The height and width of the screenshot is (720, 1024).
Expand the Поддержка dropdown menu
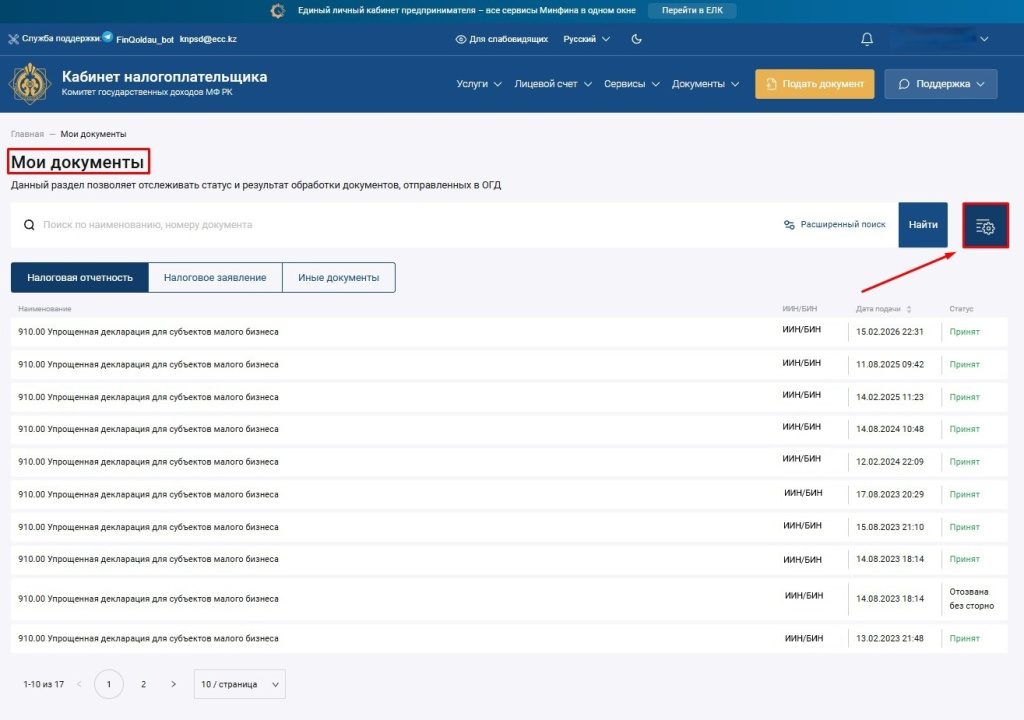(940, 84)
